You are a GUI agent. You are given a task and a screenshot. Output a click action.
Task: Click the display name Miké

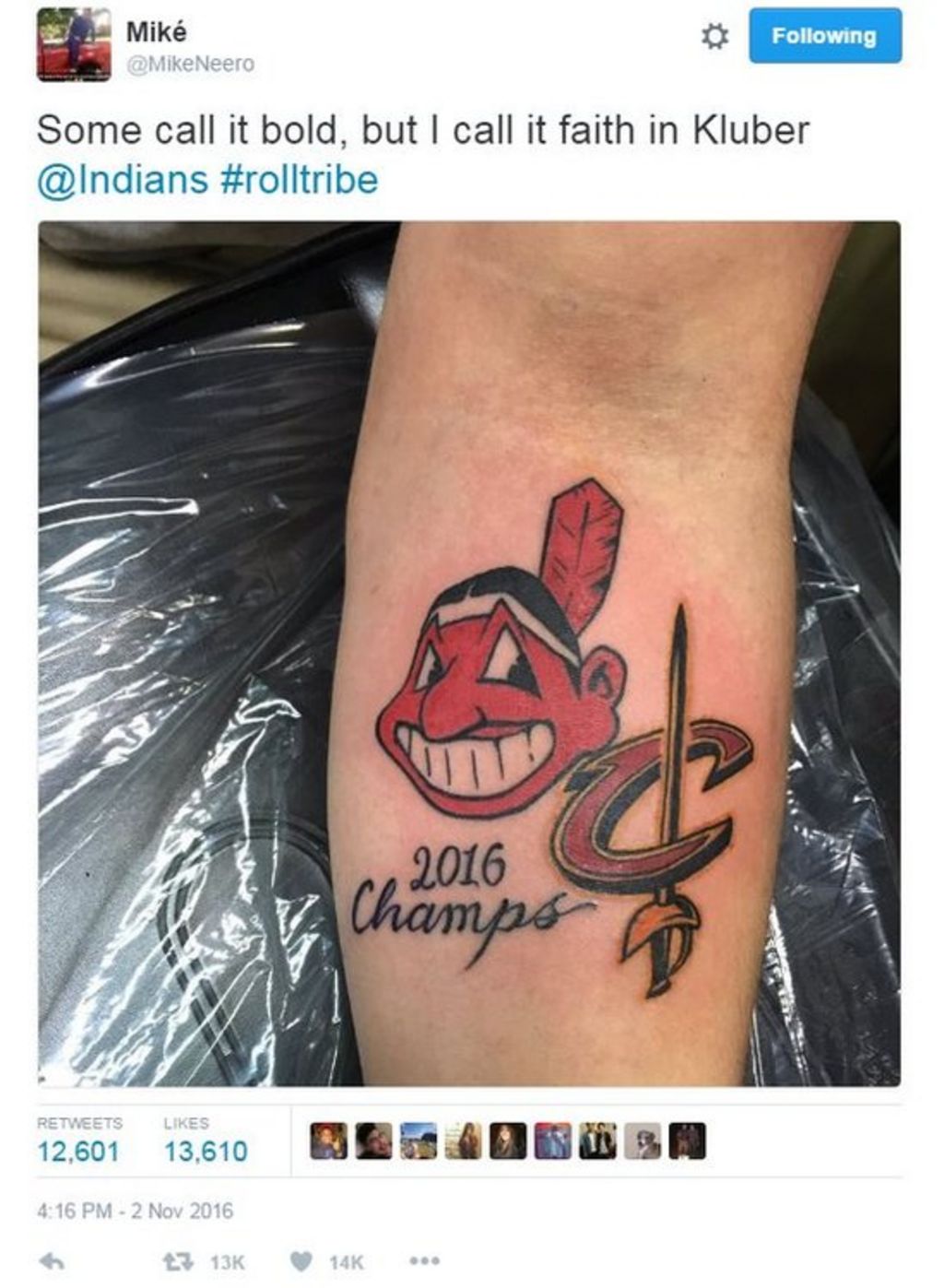tap(156, 31)
